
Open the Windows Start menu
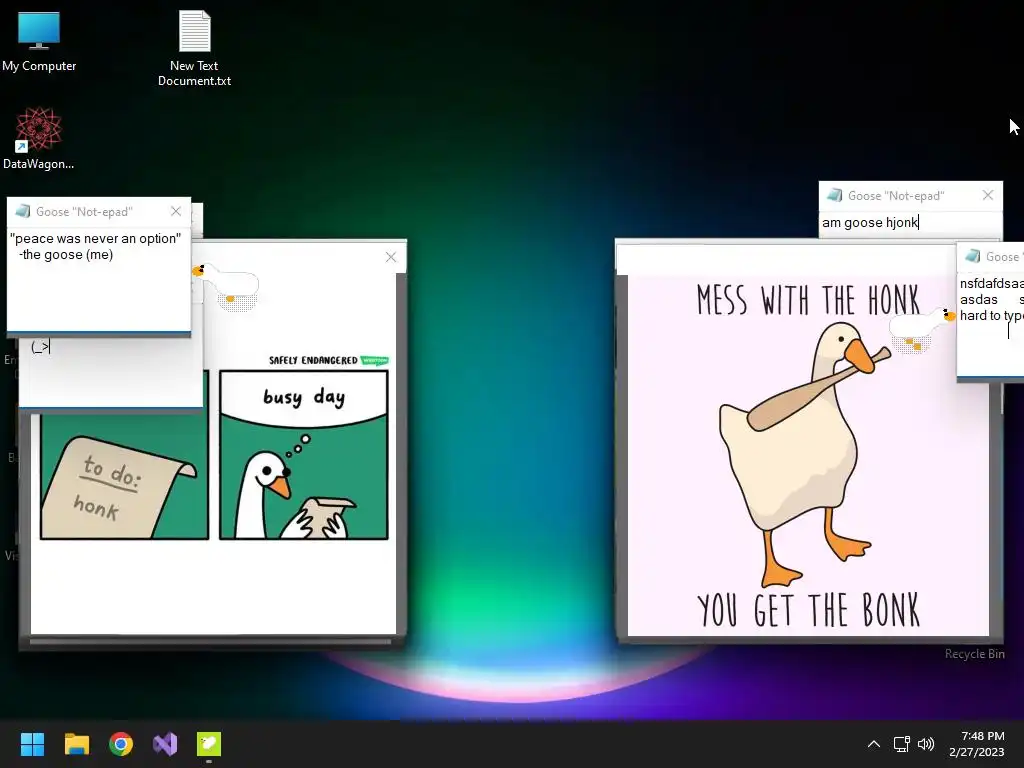(32, 744)
